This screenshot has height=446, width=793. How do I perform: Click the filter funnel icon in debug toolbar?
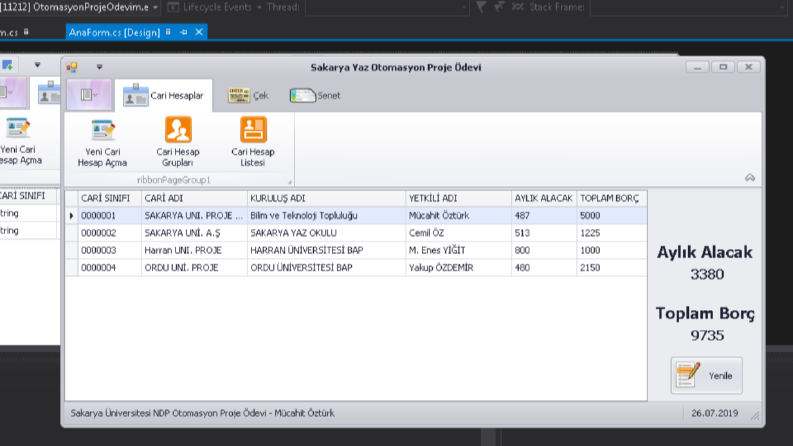click(481, 7)
